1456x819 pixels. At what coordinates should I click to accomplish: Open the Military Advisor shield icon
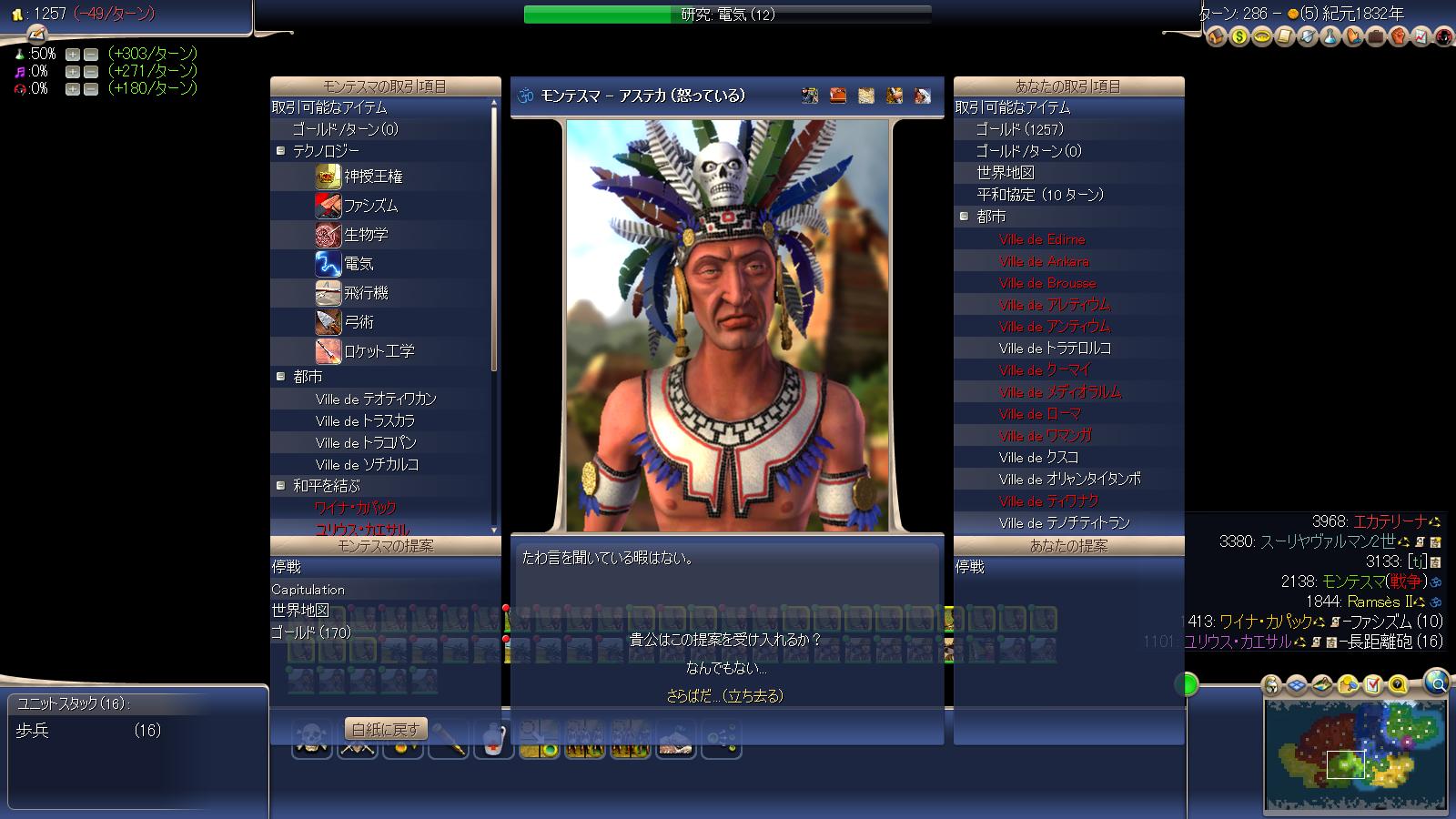click(1308, 37)
